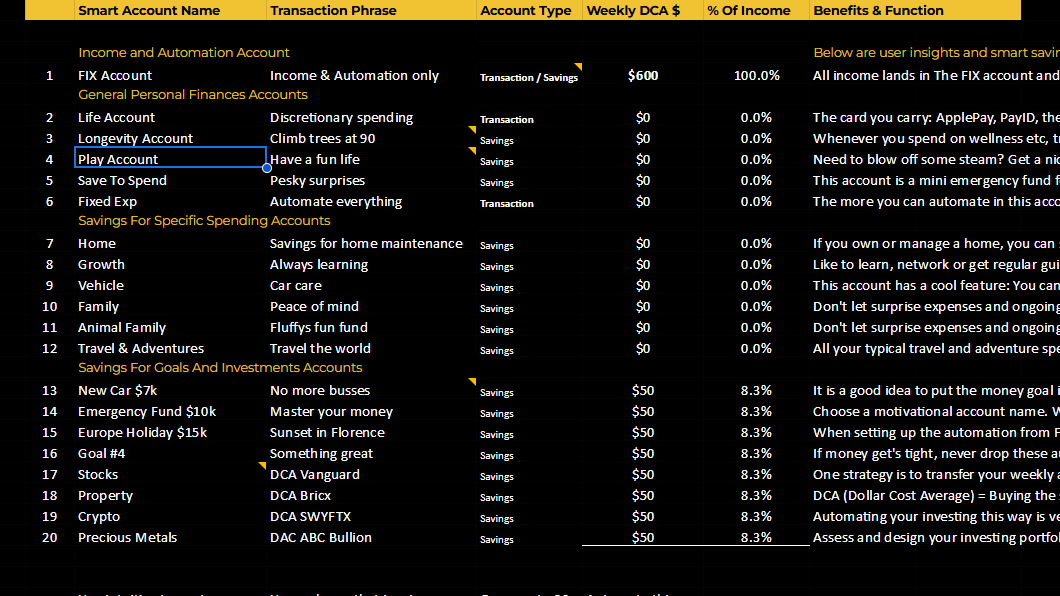Click the 'Family' account cell

170,306
